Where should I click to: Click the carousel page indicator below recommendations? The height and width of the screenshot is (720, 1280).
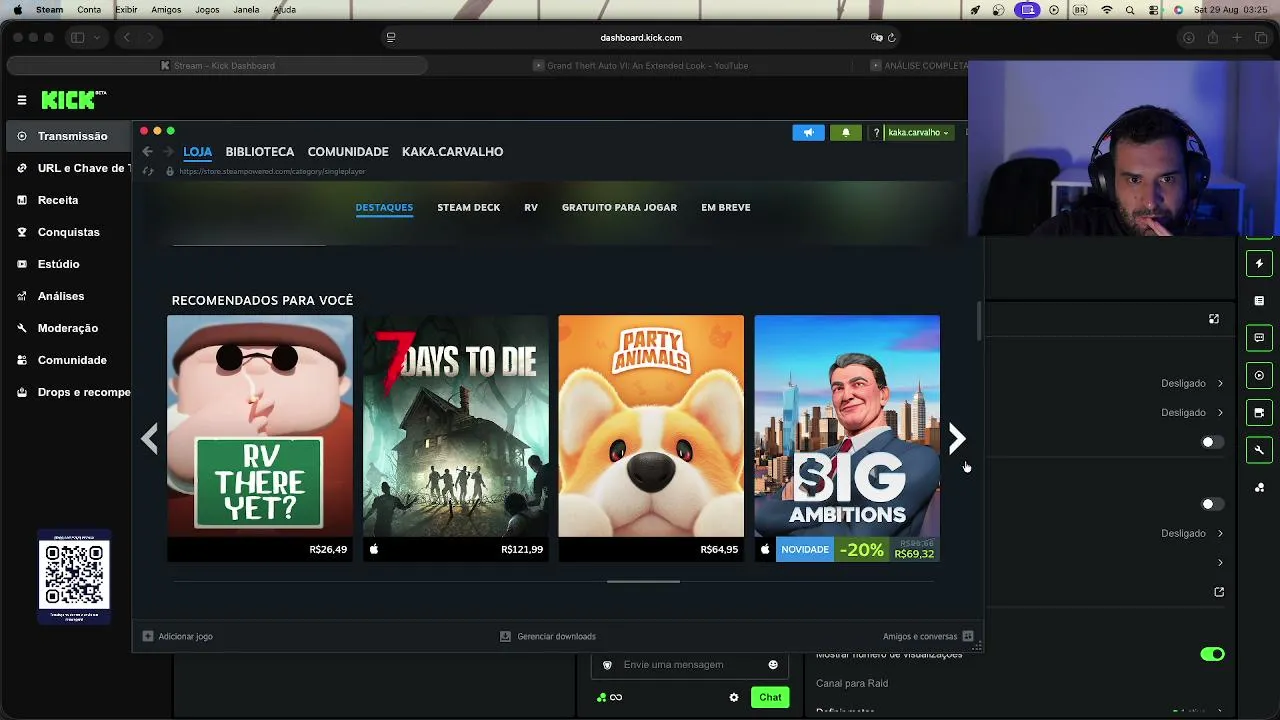coord(643,581)
